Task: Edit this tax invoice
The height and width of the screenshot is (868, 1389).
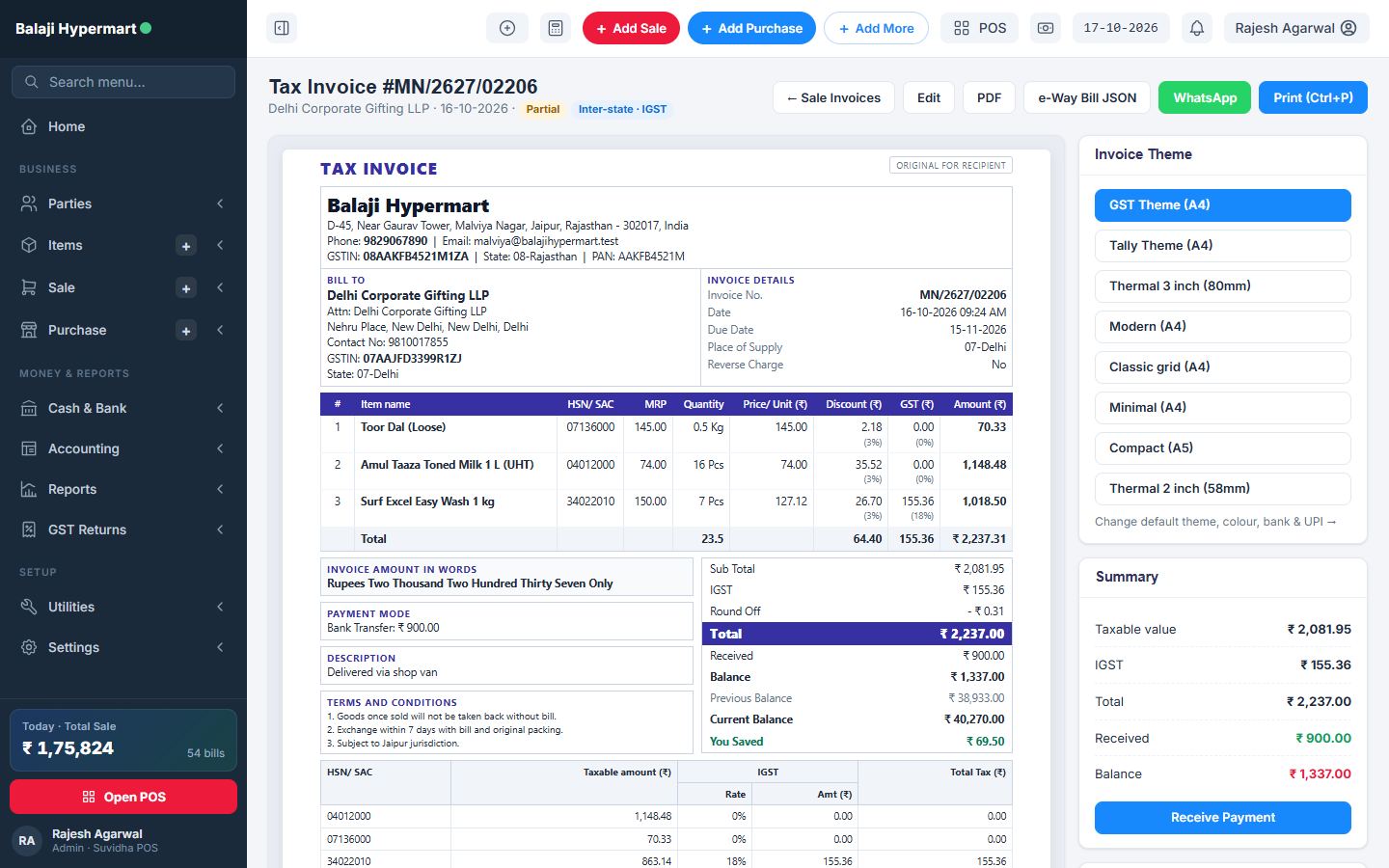Action: (x=929, y=97)
